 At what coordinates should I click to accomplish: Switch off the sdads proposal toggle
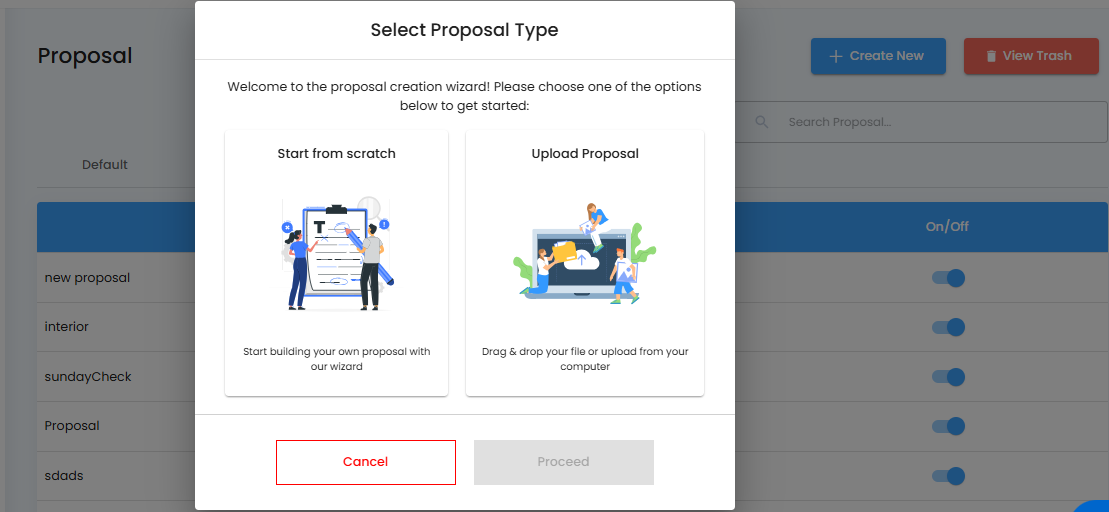pos(947,476)
